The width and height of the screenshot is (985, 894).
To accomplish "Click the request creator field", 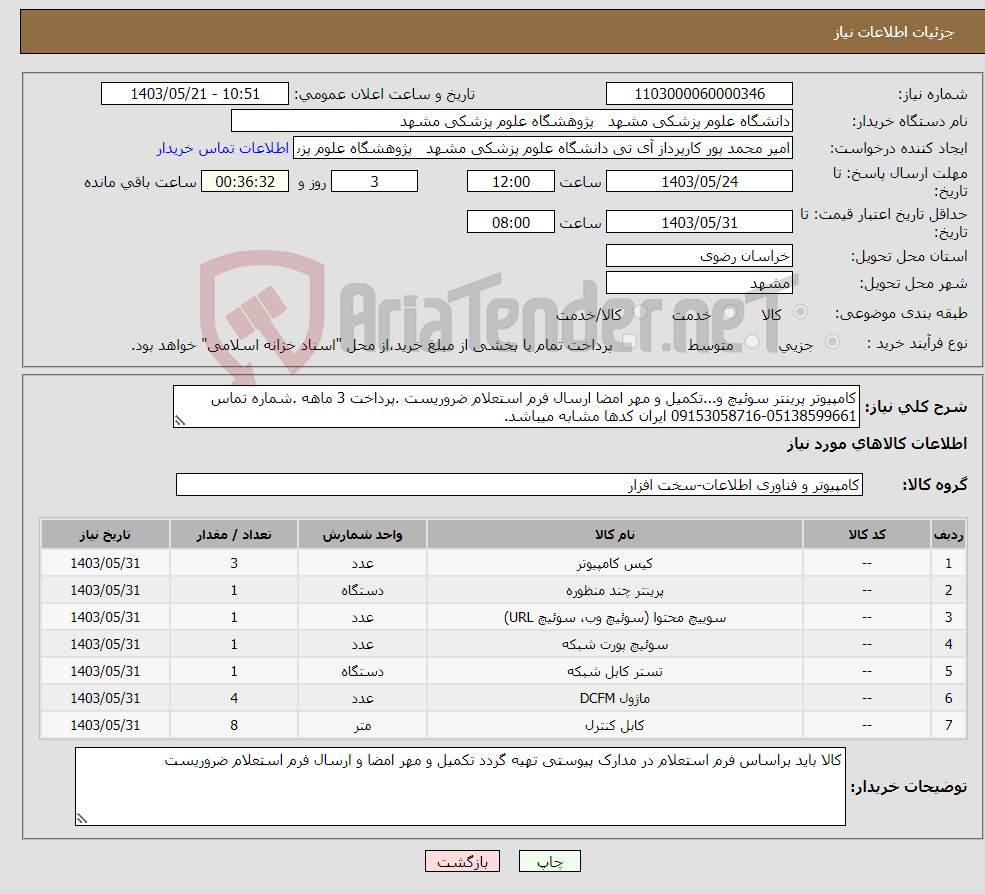I will click(x=543, y=148).
